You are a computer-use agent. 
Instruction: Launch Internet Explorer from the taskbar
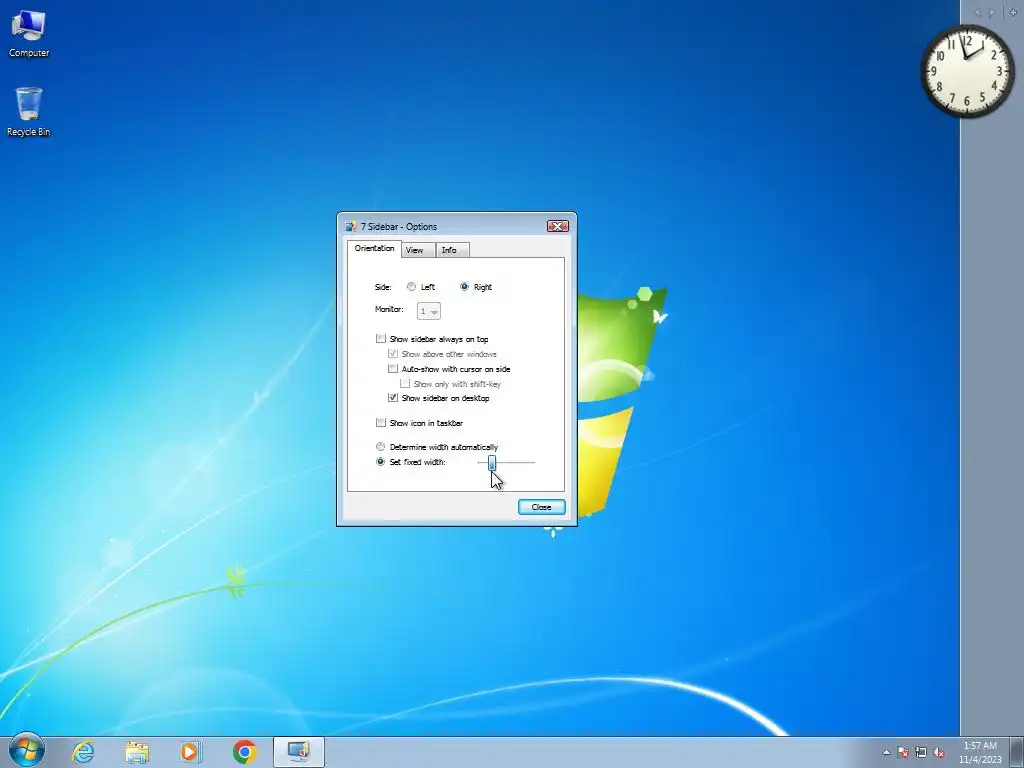(83, 752)
